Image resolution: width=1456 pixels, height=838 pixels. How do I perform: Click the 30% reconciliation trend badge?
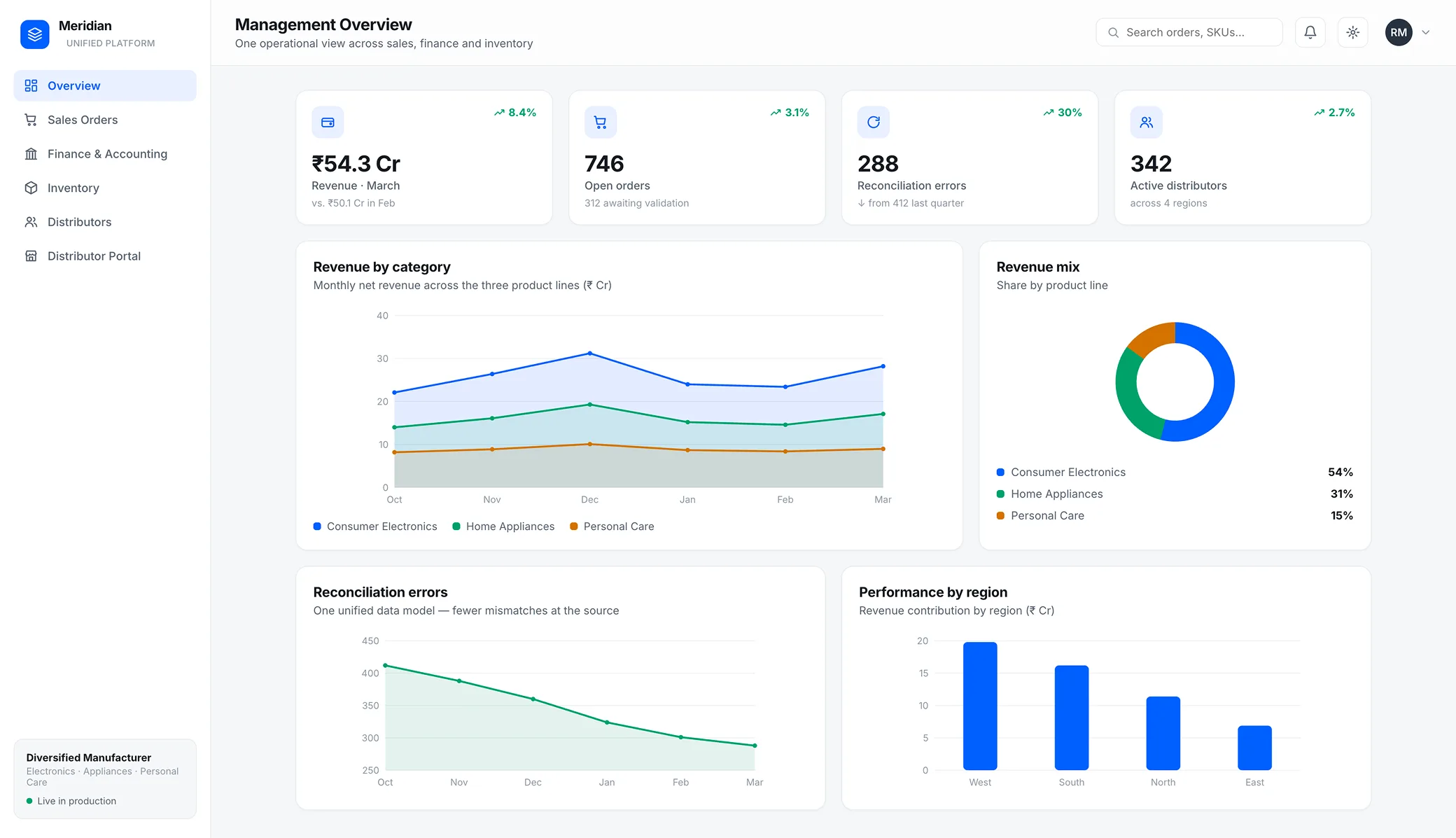point(1063,113)
